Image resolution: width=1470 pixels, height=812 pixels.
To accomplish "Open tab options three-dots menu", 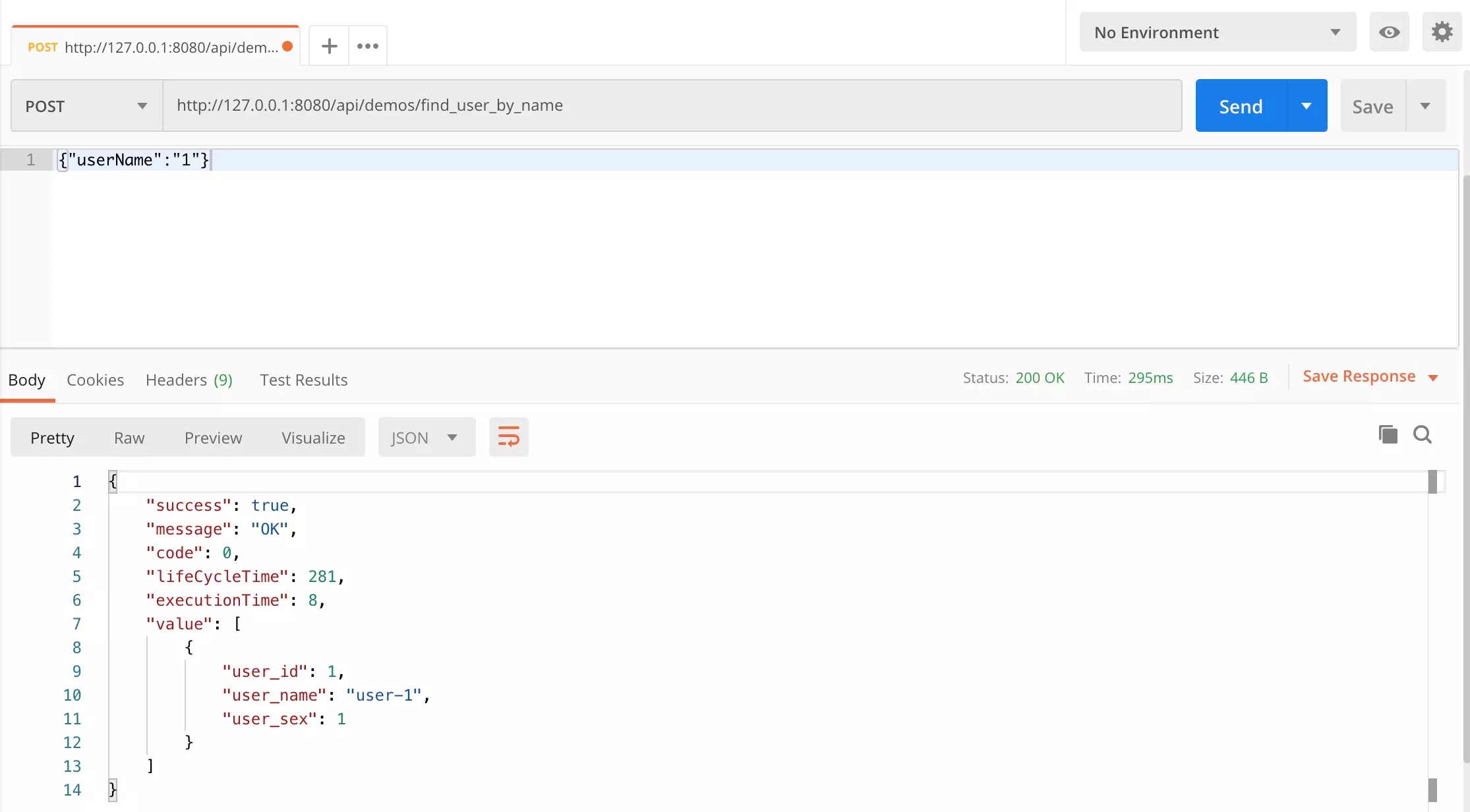I will click(x=368, y=46).
